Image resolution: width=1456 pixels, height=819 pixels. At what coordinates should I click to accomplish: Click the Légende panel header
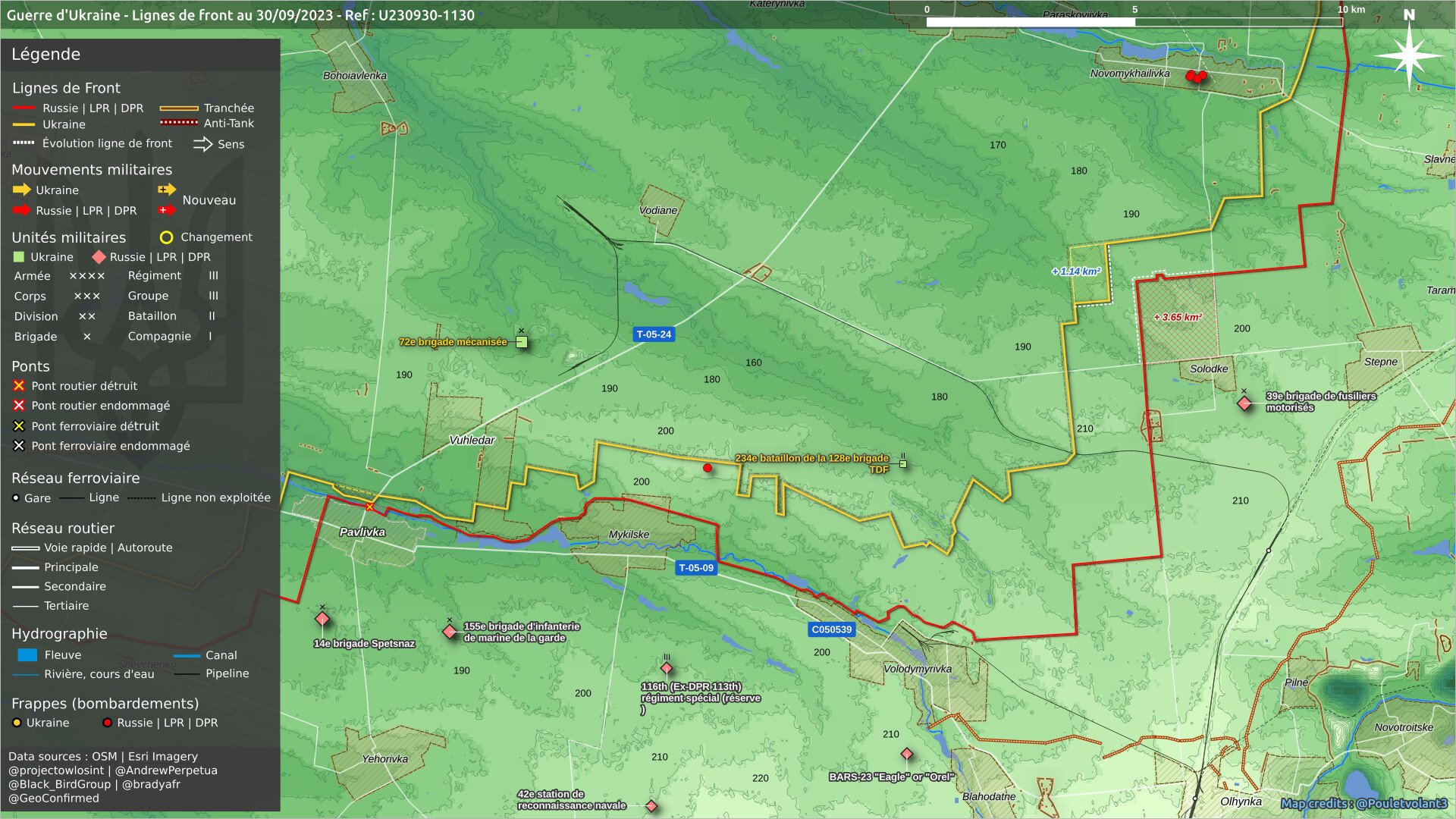140,55
